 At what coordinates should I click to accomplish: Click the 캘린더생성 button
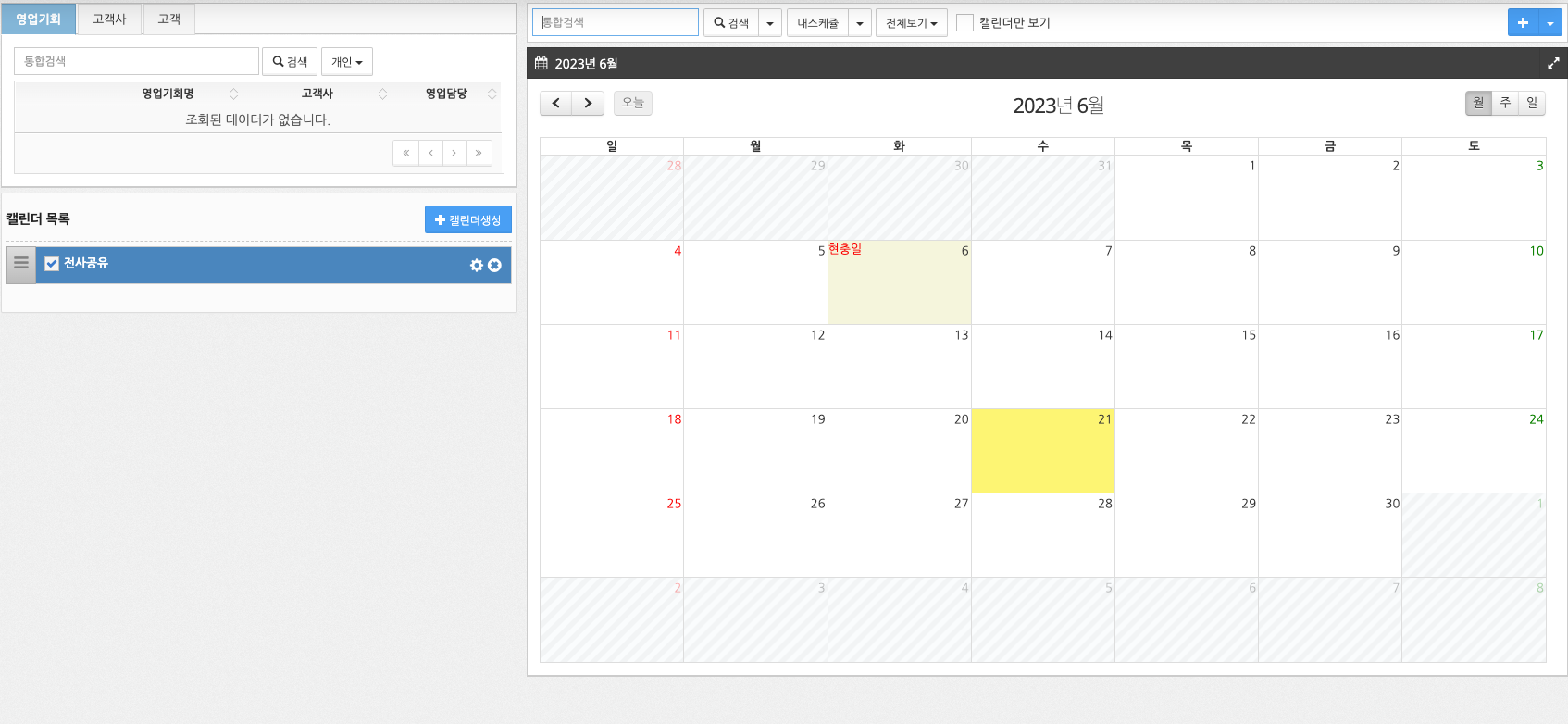point(467,219)
